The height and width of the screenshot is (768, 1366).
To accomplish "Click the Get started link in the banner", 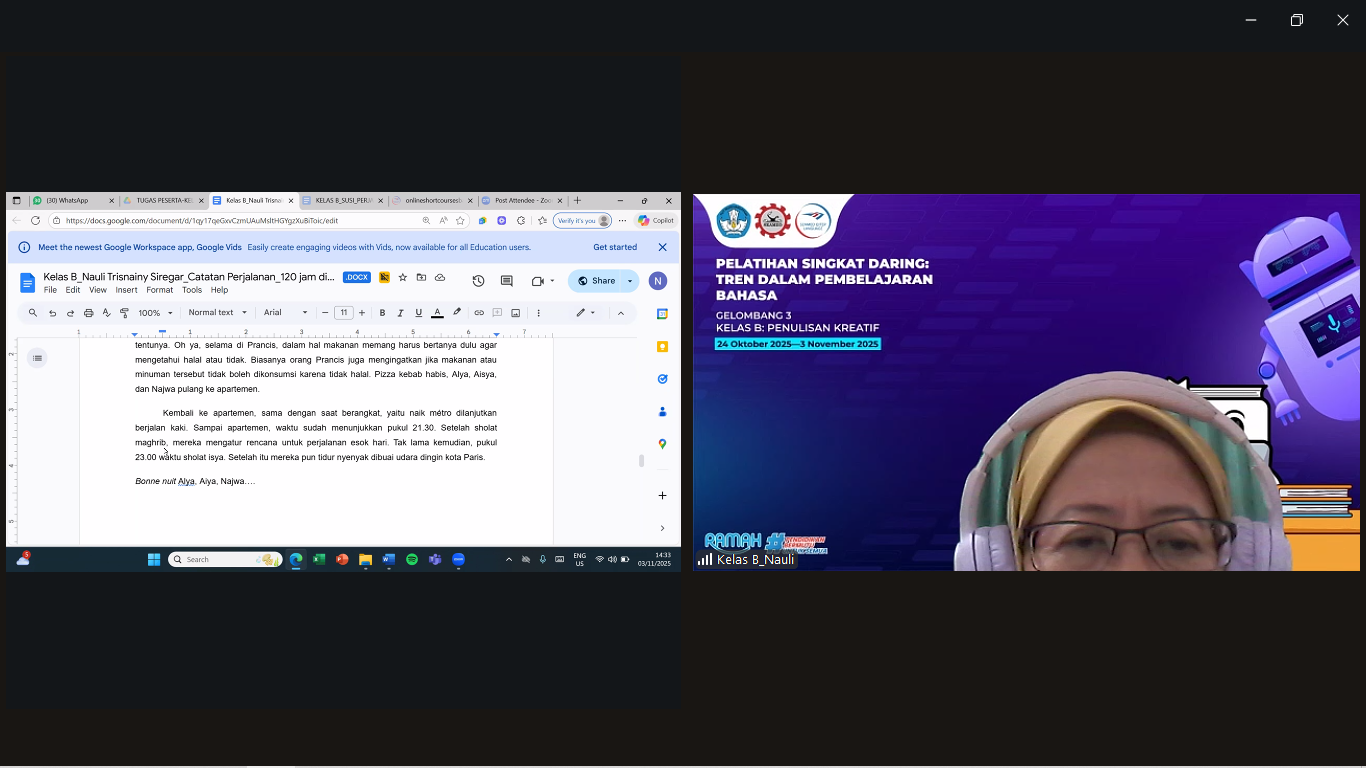I will (x=614, y=247).
